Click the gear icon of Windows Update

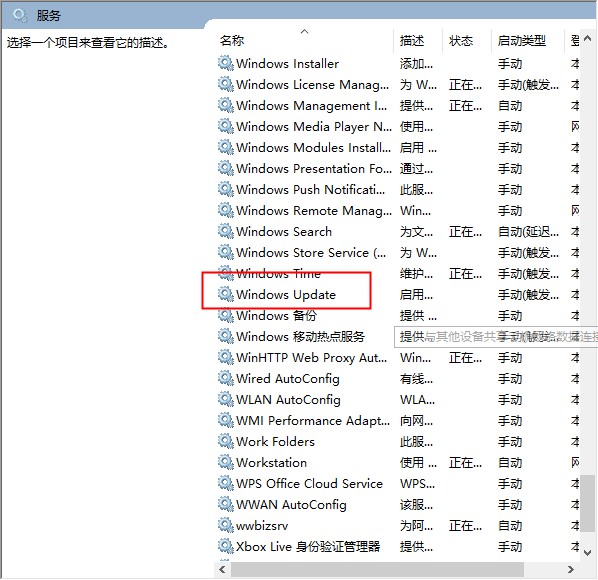pyautogui.click(x=225, y=294)
